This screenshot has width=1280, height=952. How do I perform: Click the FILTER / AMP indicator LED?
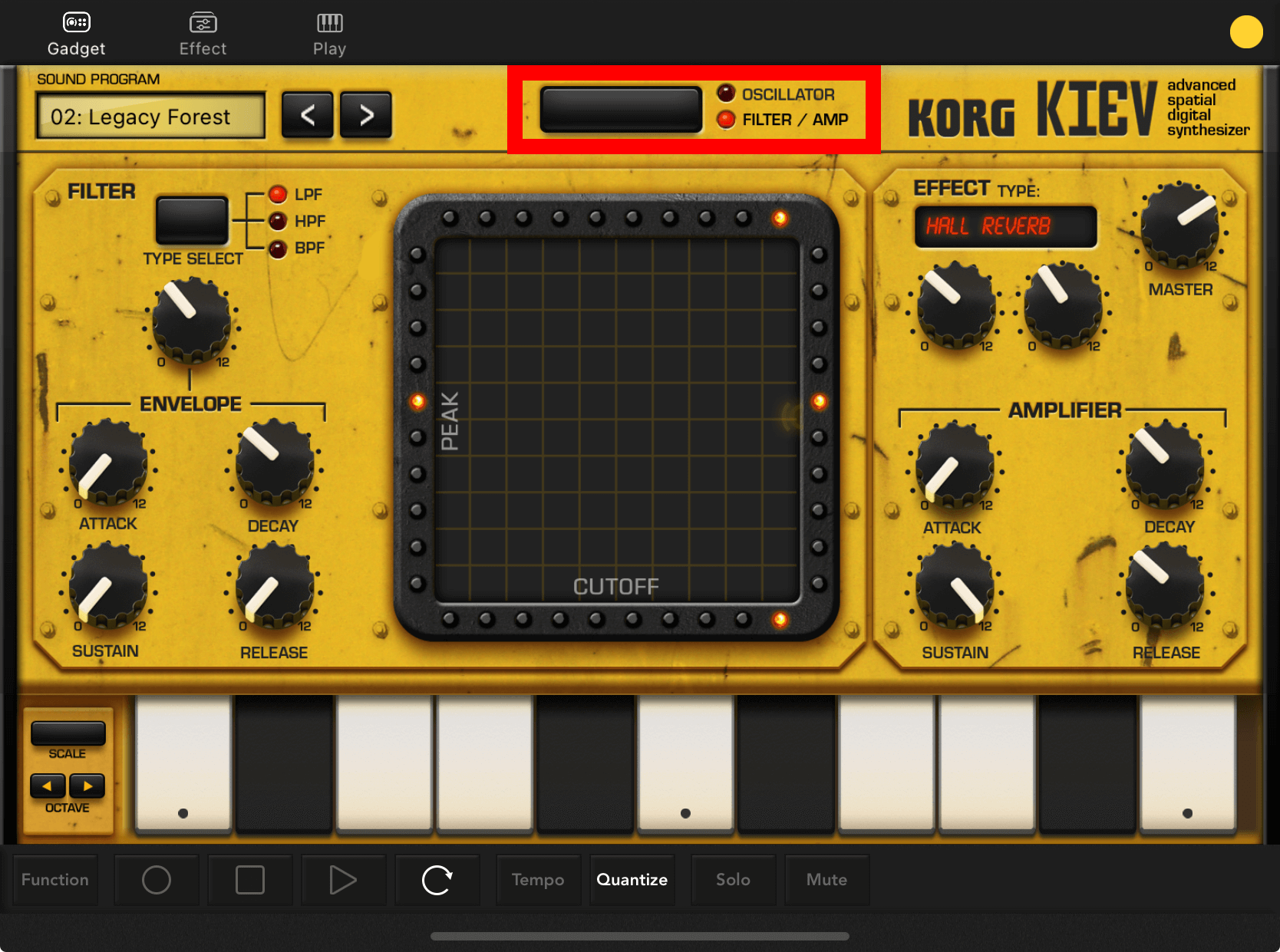click(726, 120)
